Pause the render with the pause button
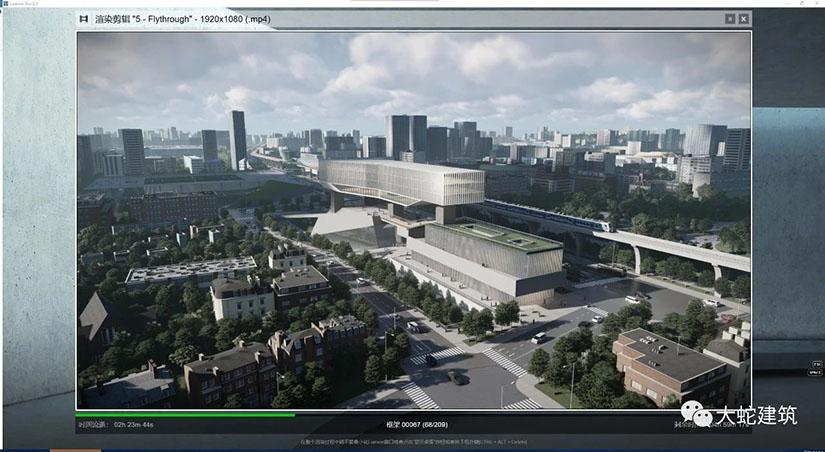Screen dimensions: 825x452 (x=730, y=19)
